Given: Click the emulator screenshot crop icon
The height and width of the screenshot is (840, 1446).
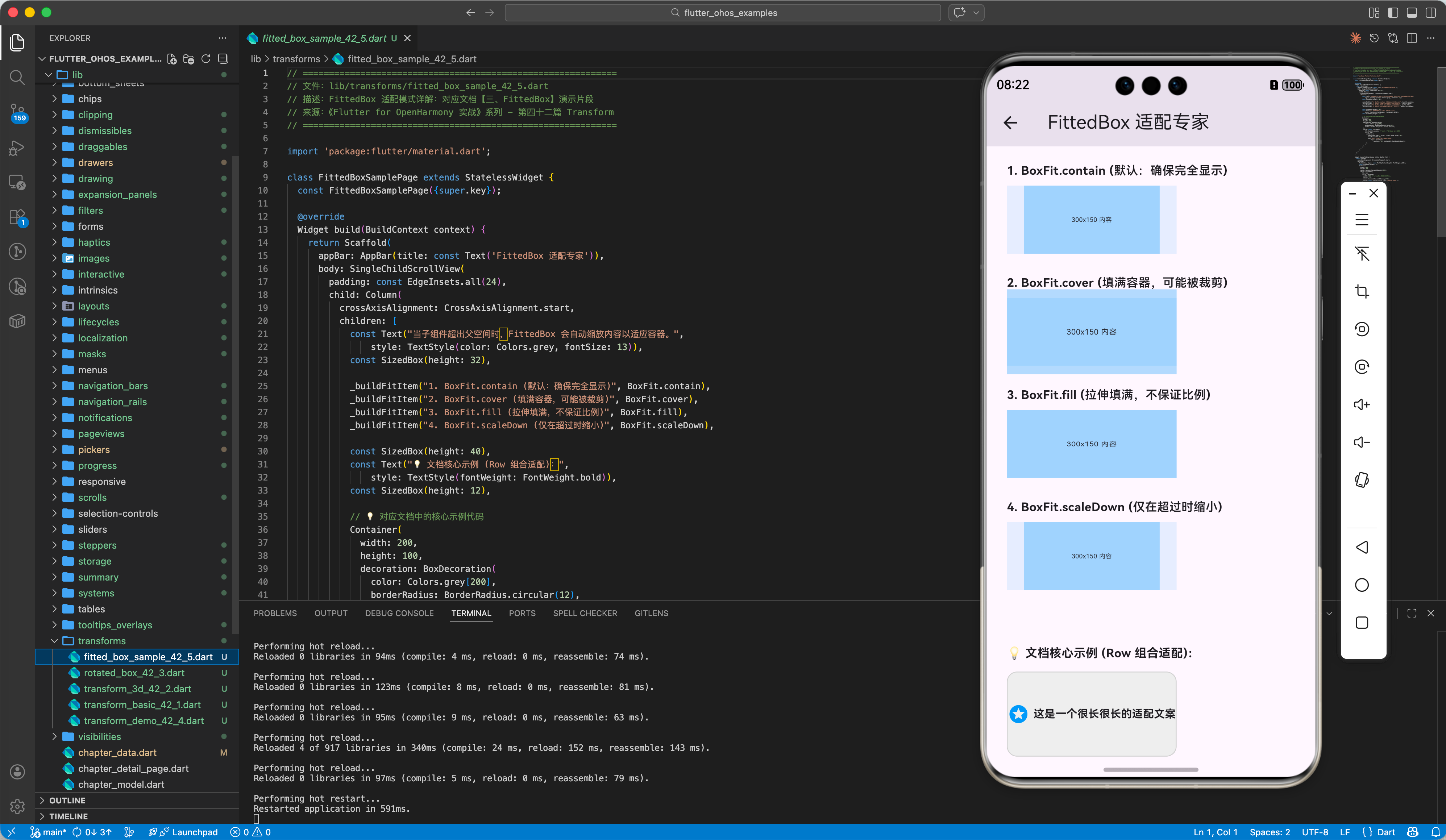Looking at the screenshot, I should pos(1362,291).
